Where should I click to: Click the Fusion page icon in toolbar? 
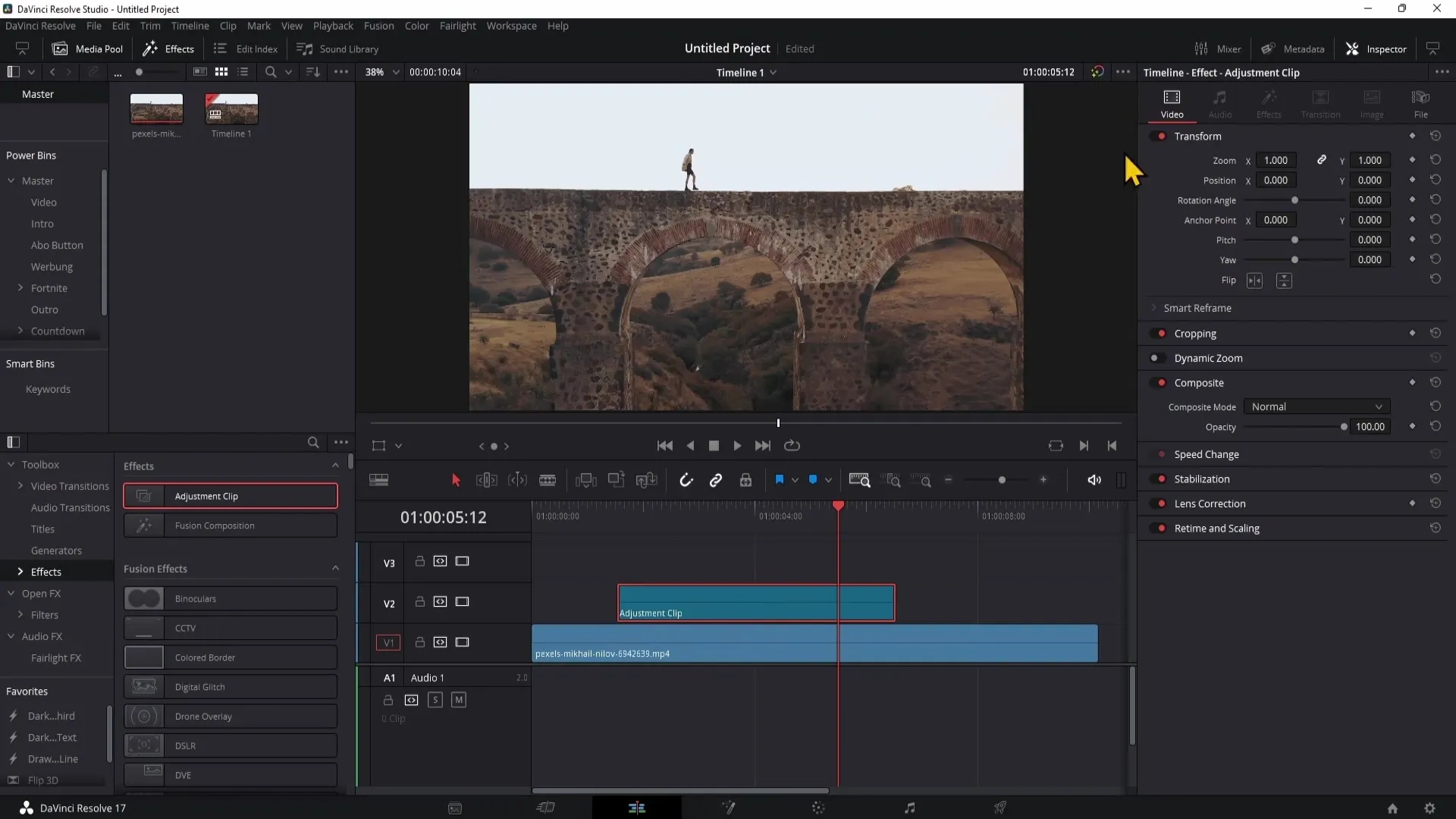click(x=728, y=807)
